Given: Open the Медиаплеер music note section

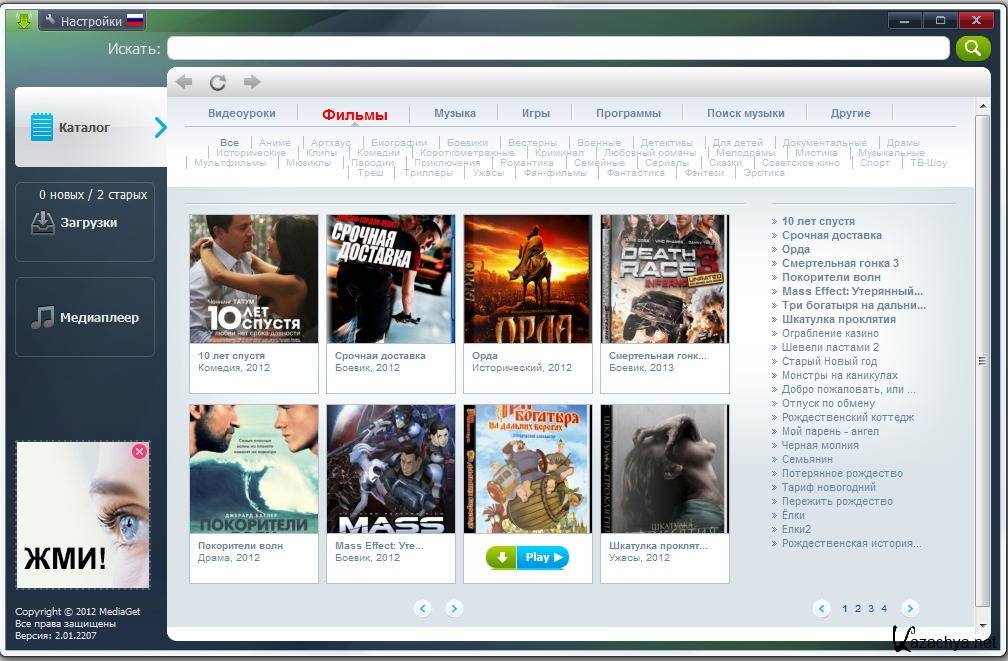Looking at the screenshot, I should coord(86,318).
